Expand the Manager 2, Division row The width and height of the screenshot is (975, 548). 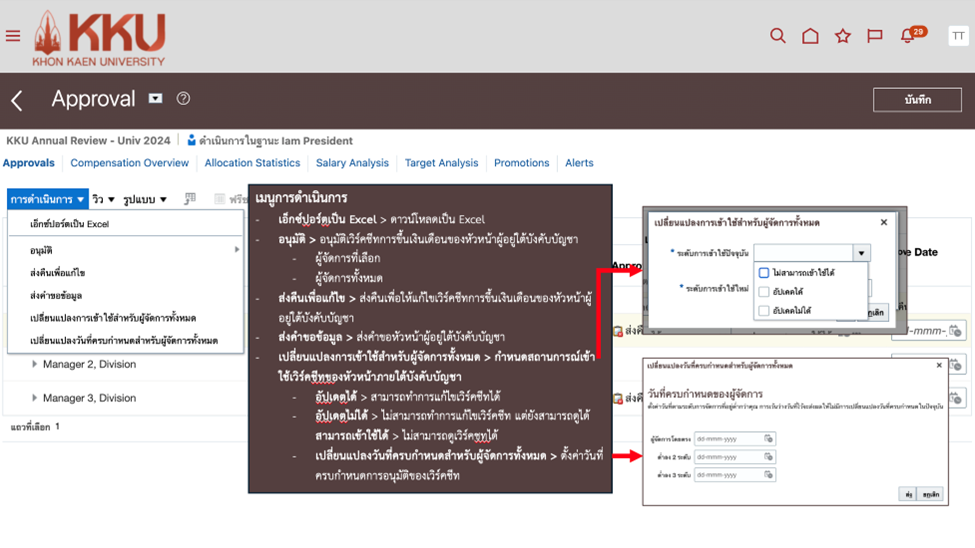pyautogui.click(x=35, y=364)
